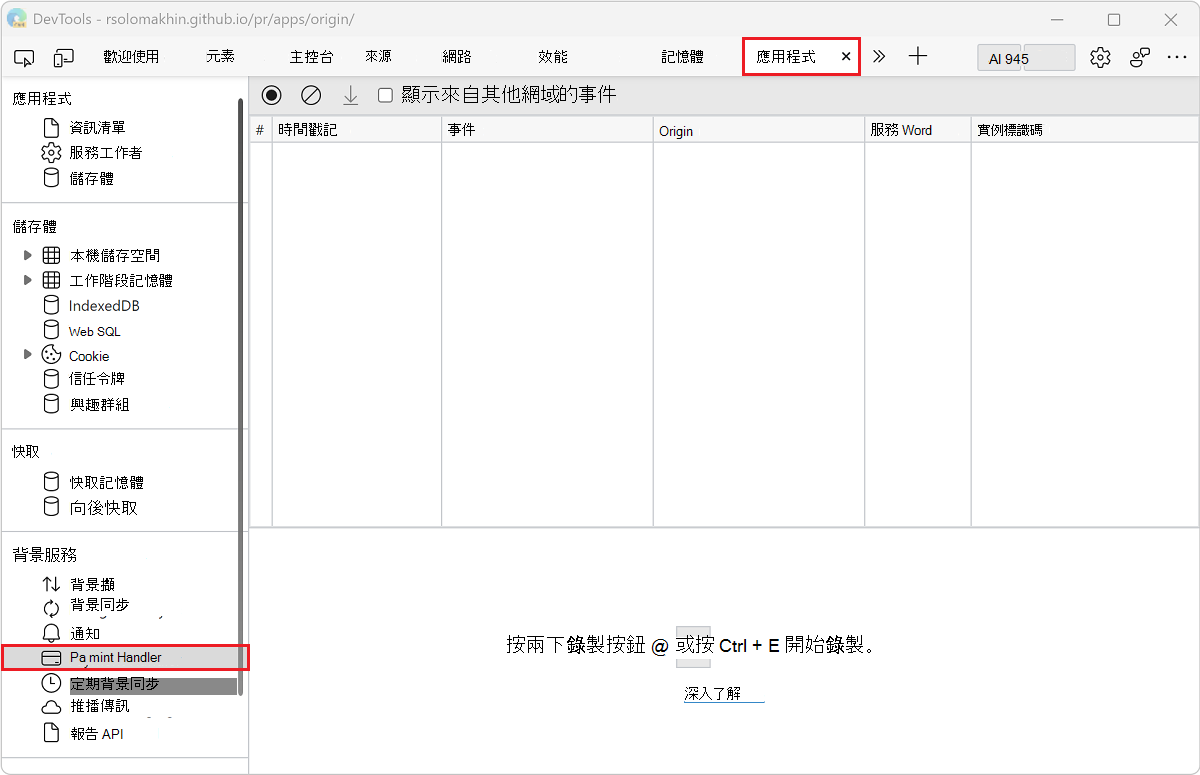
Task: Open the 來源 tab
Action: coord(378,57)
